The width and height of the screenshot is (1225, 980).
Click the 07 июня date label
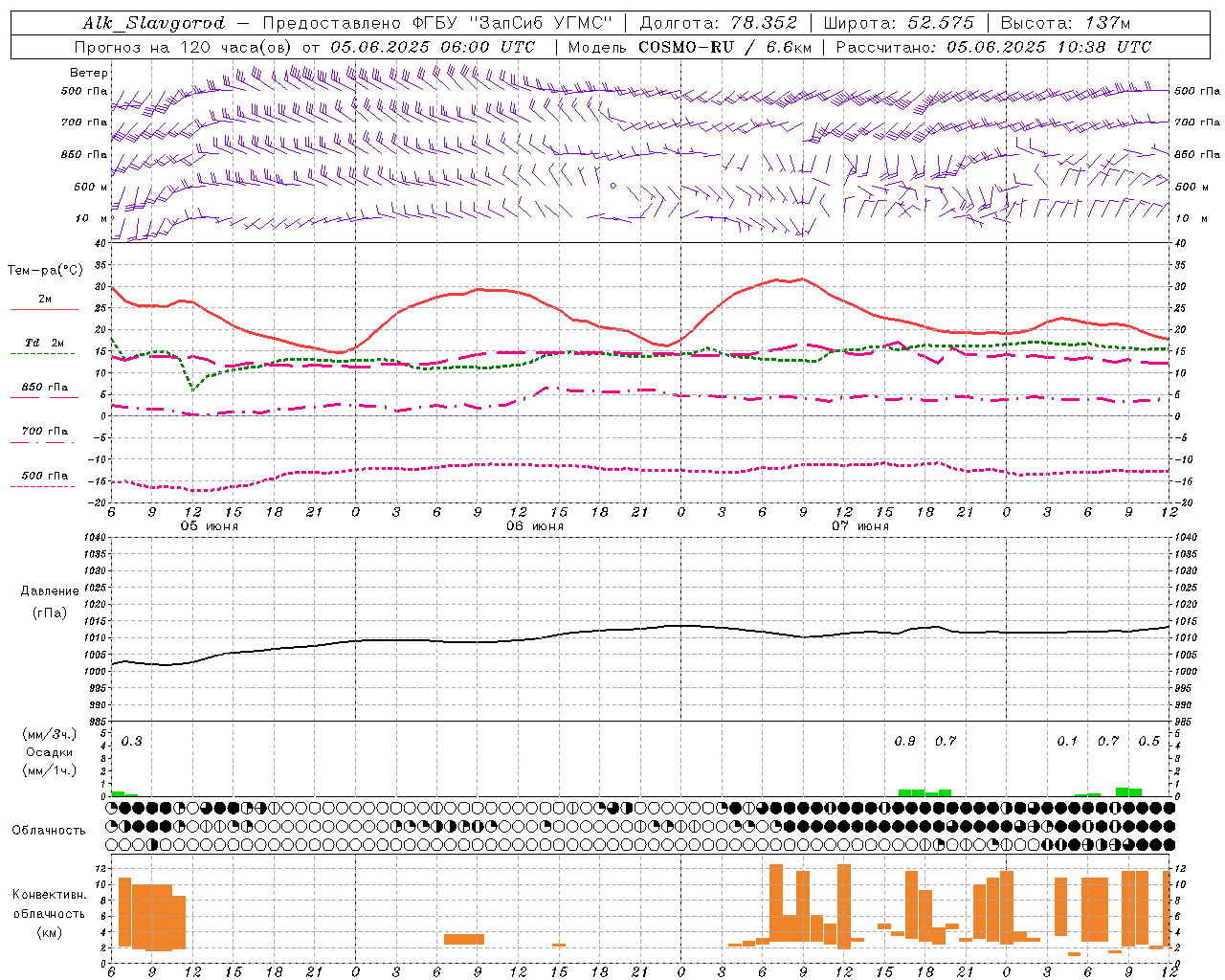pos(860,526)
